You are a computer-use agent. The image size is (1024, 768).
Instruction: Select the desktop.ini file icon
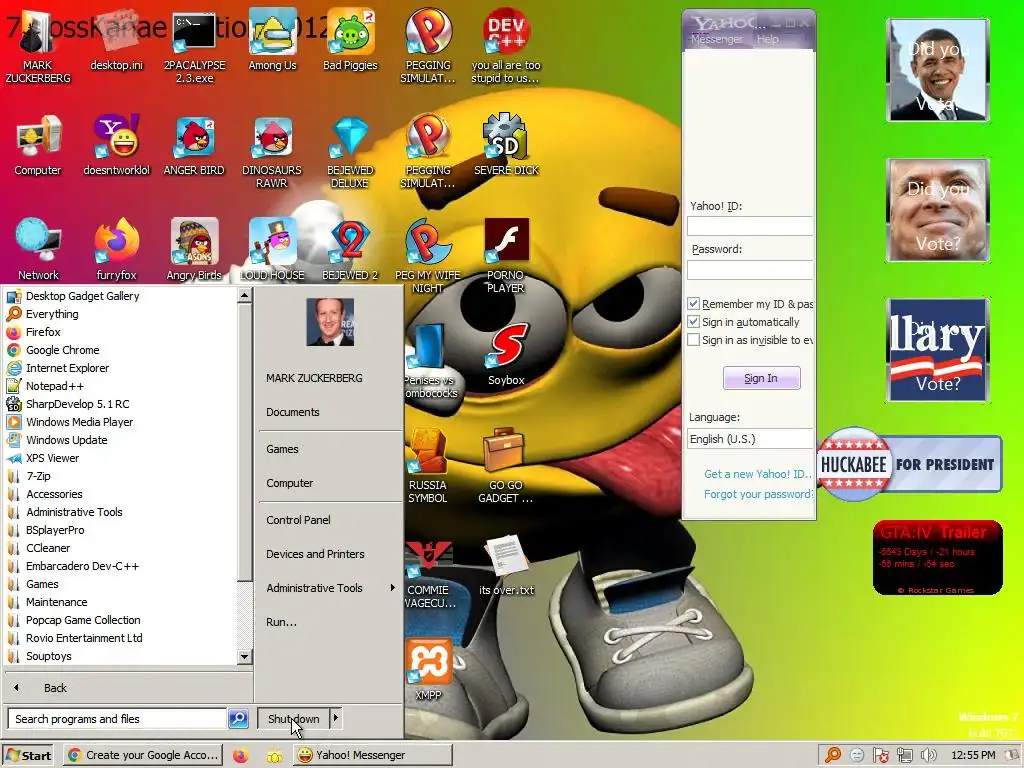coord(116,40)
